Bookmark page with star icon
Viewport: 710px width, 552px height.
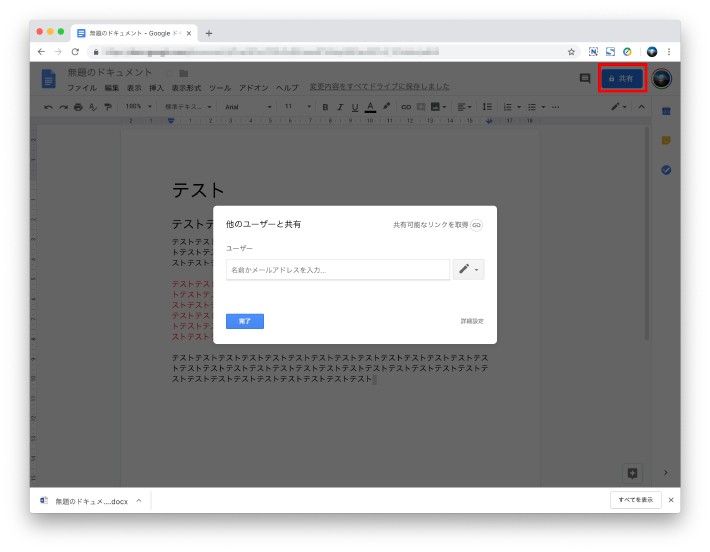point(571,52)
